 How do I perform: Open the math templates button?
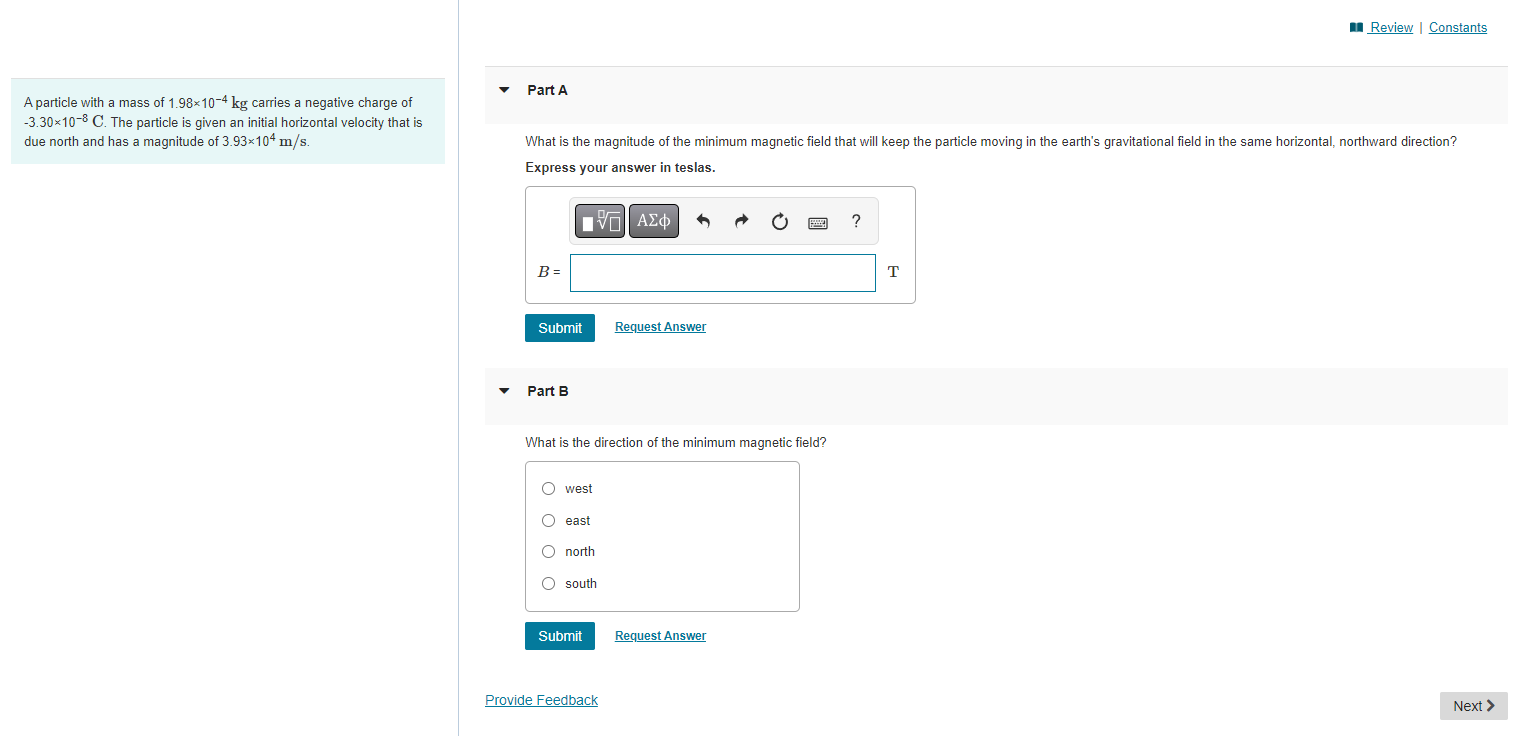[600, 221]
